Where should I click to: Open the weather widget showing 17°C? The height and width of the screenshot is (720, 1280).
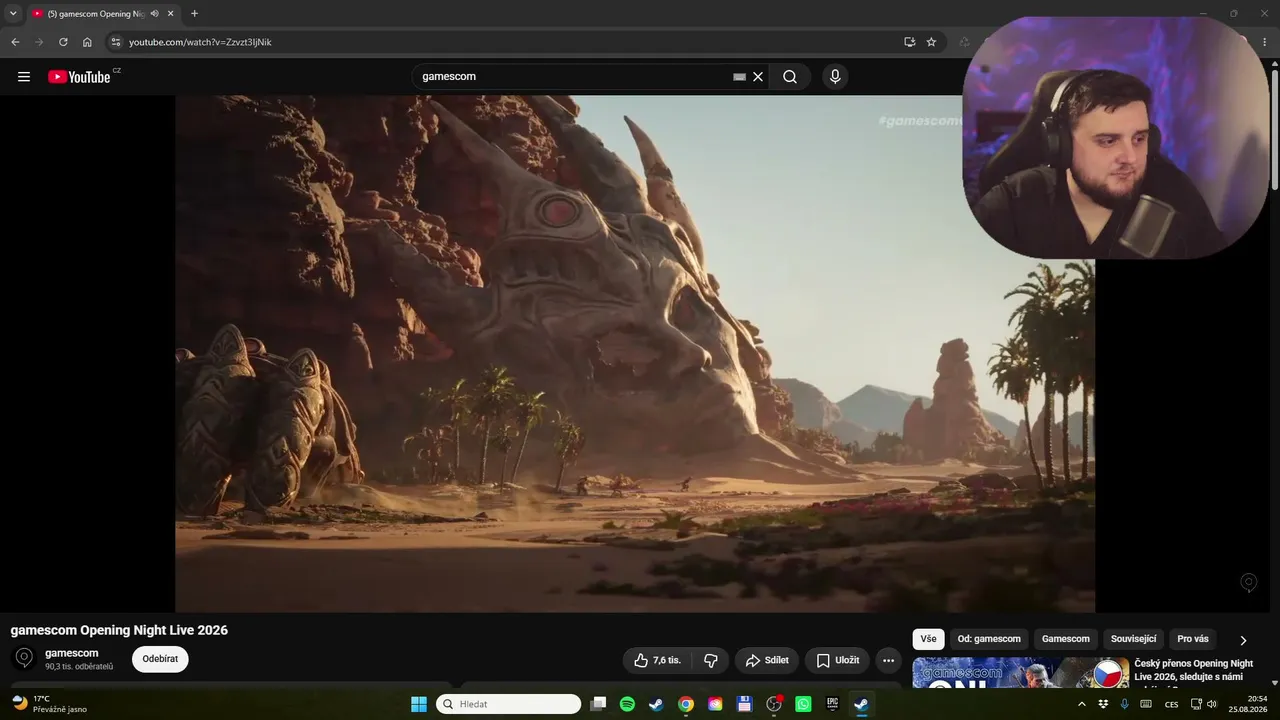point(50,704)
